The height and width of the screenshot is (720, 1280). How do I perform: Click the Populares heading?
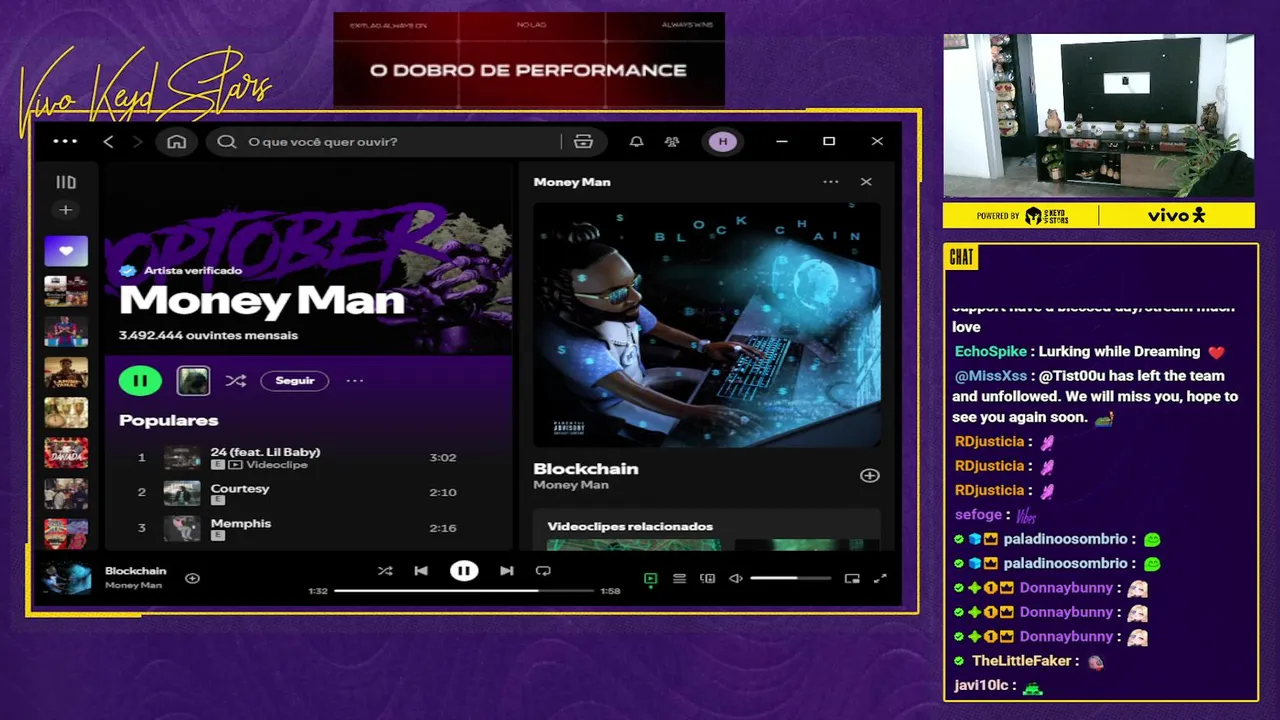(x=168, y=420)
